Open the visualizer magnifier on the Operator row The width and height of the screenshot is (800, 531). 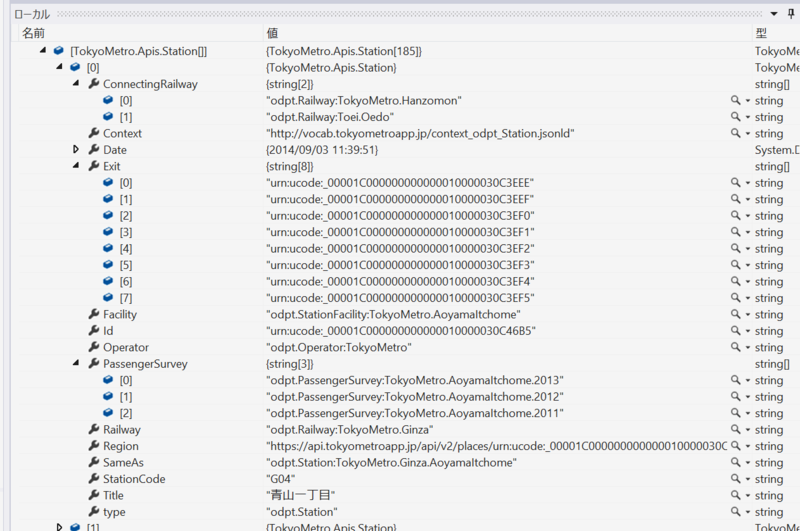(x=735, y=347)
